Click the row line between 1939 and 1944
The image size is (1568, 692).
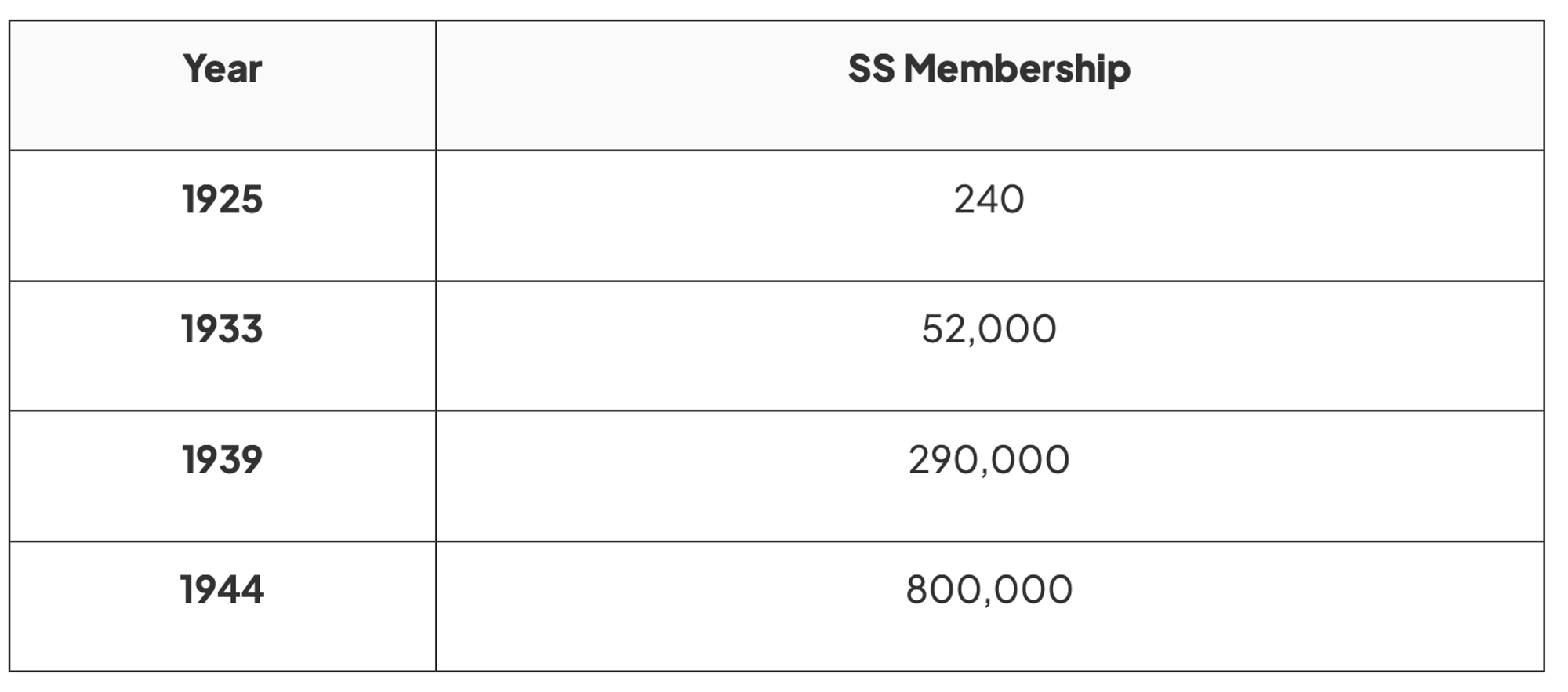tap(222, 541)
